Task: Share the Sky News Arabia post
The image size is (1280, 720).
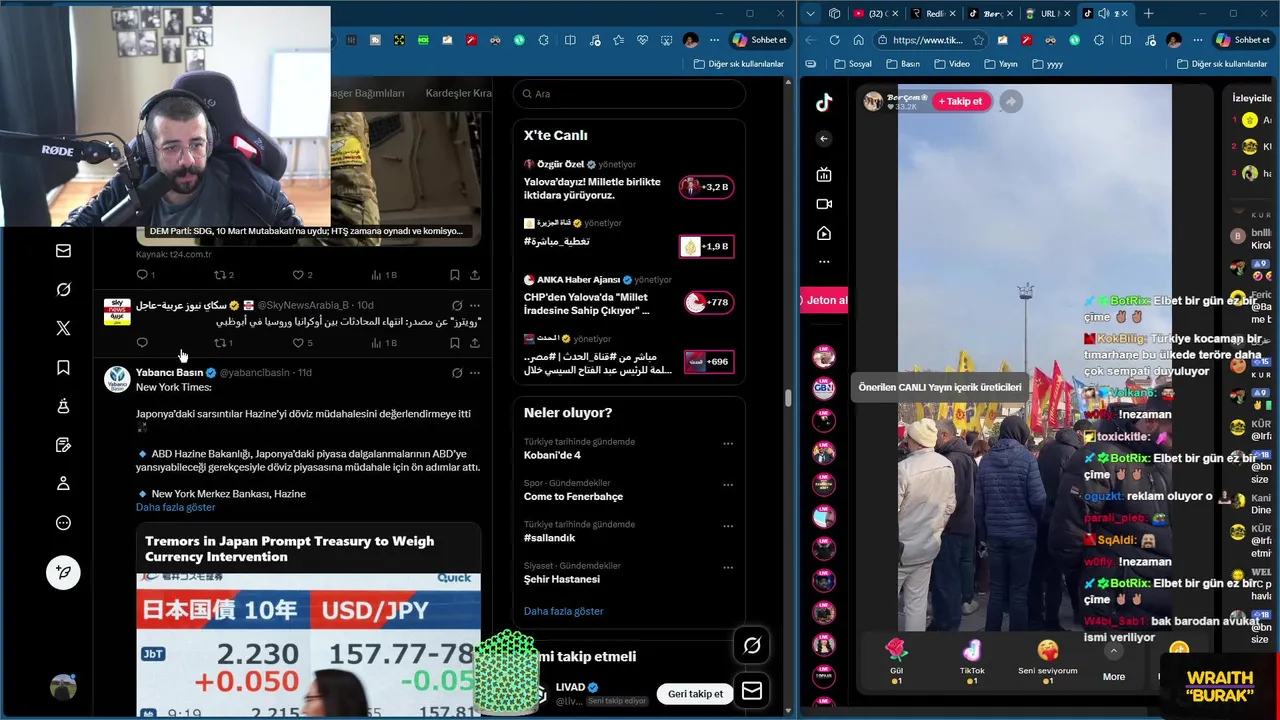Action: (475, 343)
